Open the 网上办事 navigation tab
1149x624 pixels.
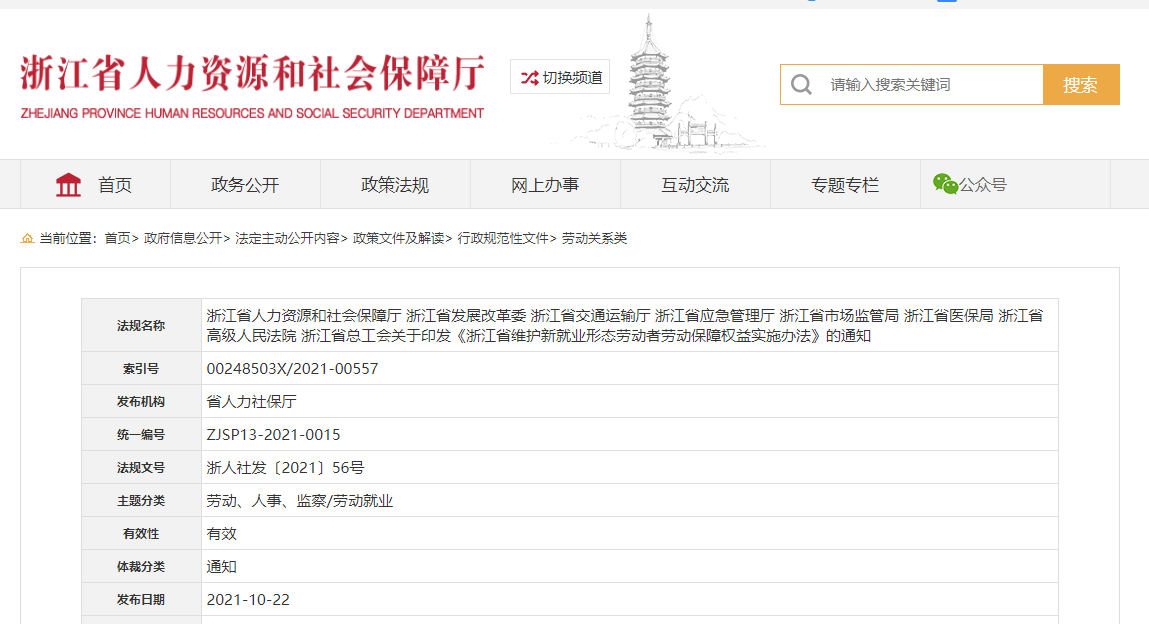[545, 185]
